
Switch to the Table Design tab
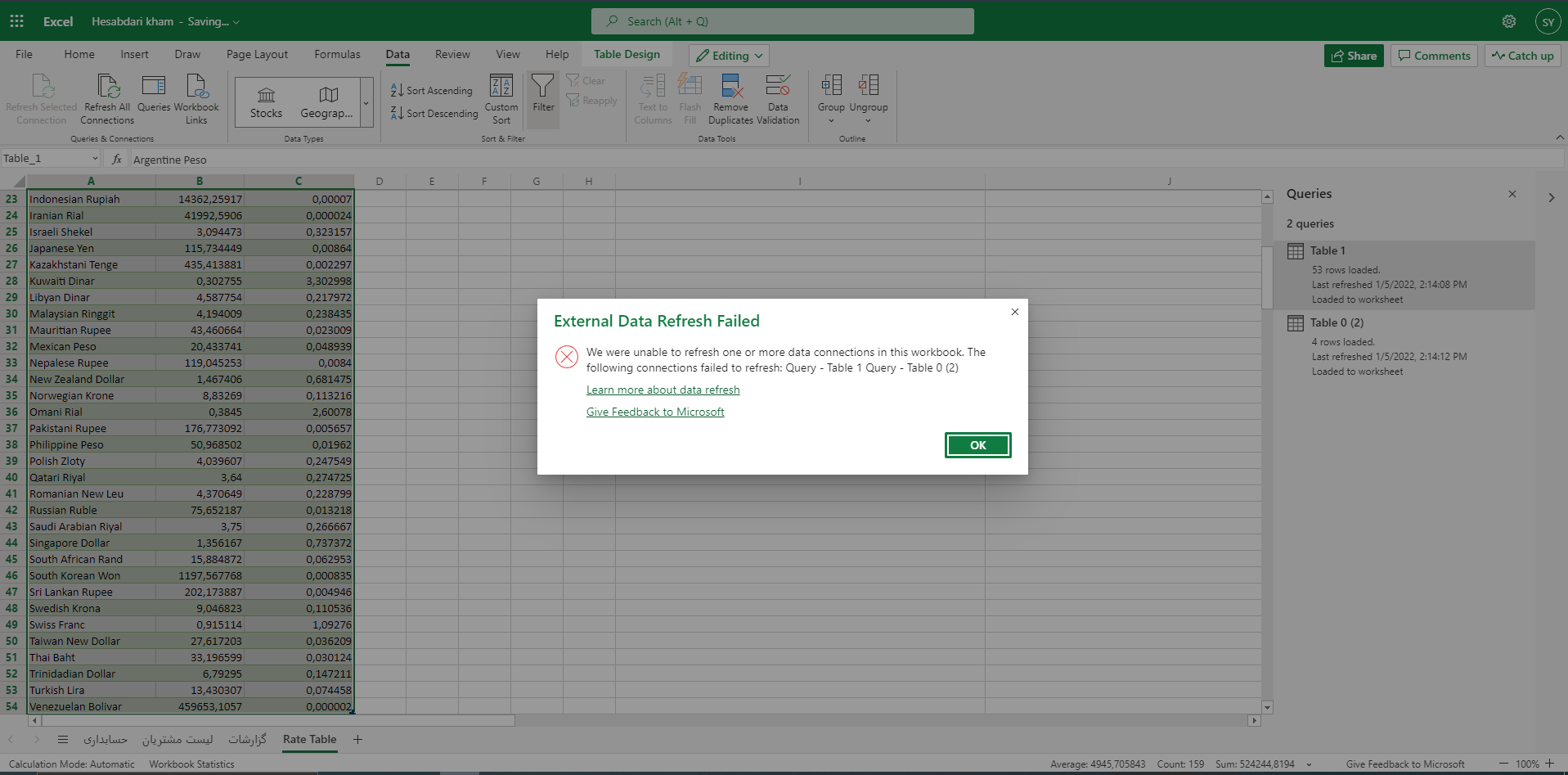pyautogui.click(x=627, y=54)
